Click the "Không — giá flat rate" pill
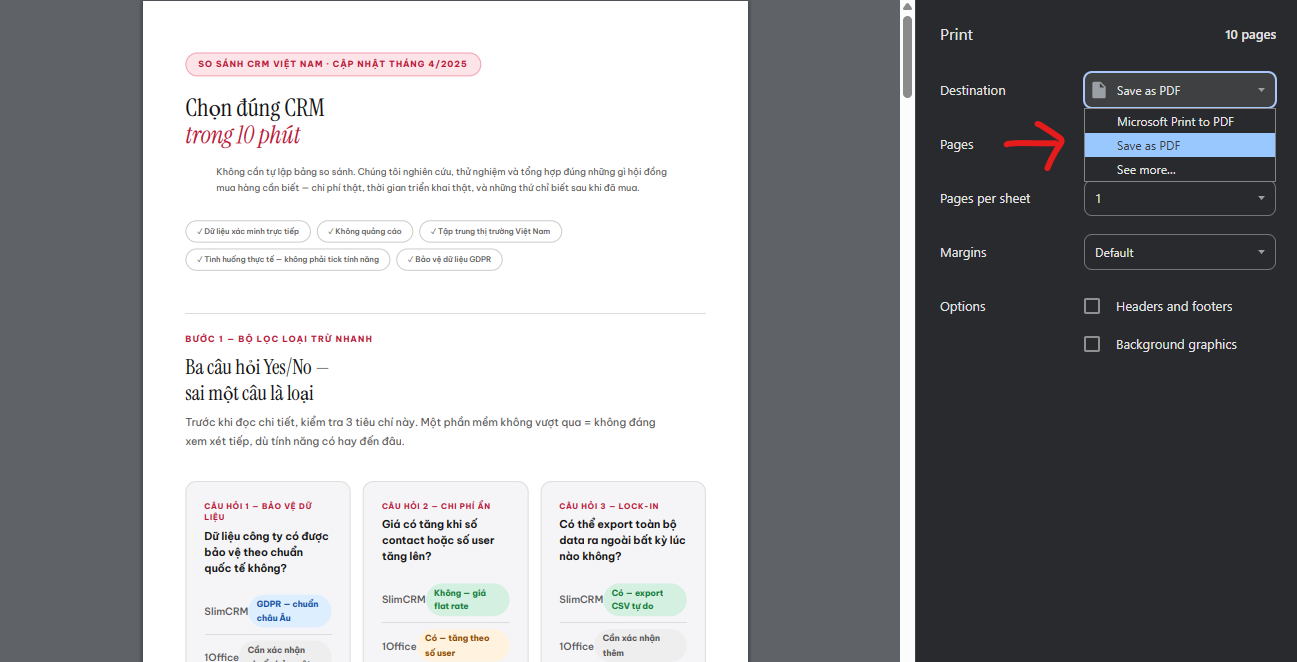Image resolution: width=1297 pixels, height=662 pixels. 468,599
